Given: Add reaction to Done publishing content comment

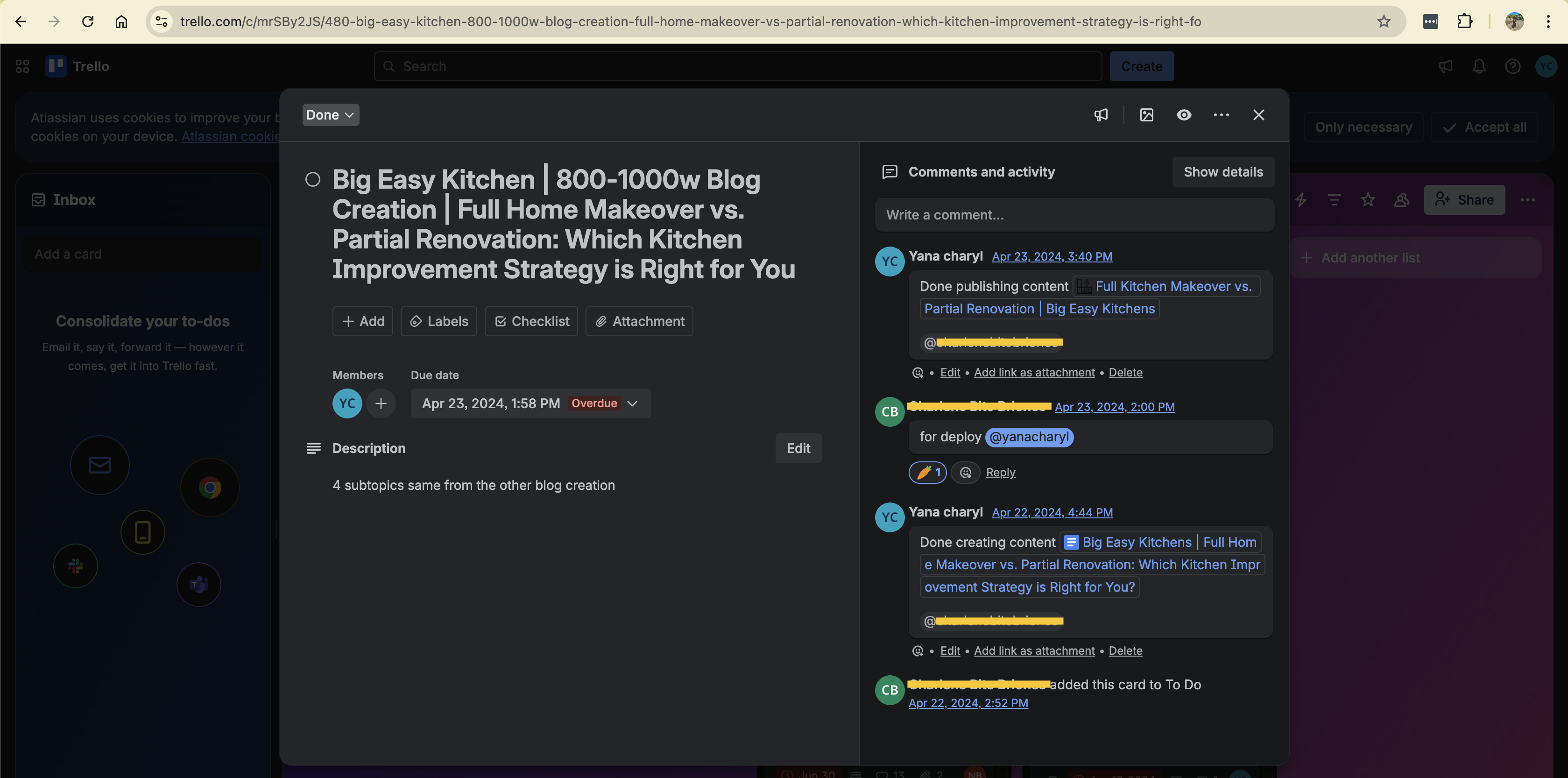Looking at the screenshot, I should coord(918,373).
